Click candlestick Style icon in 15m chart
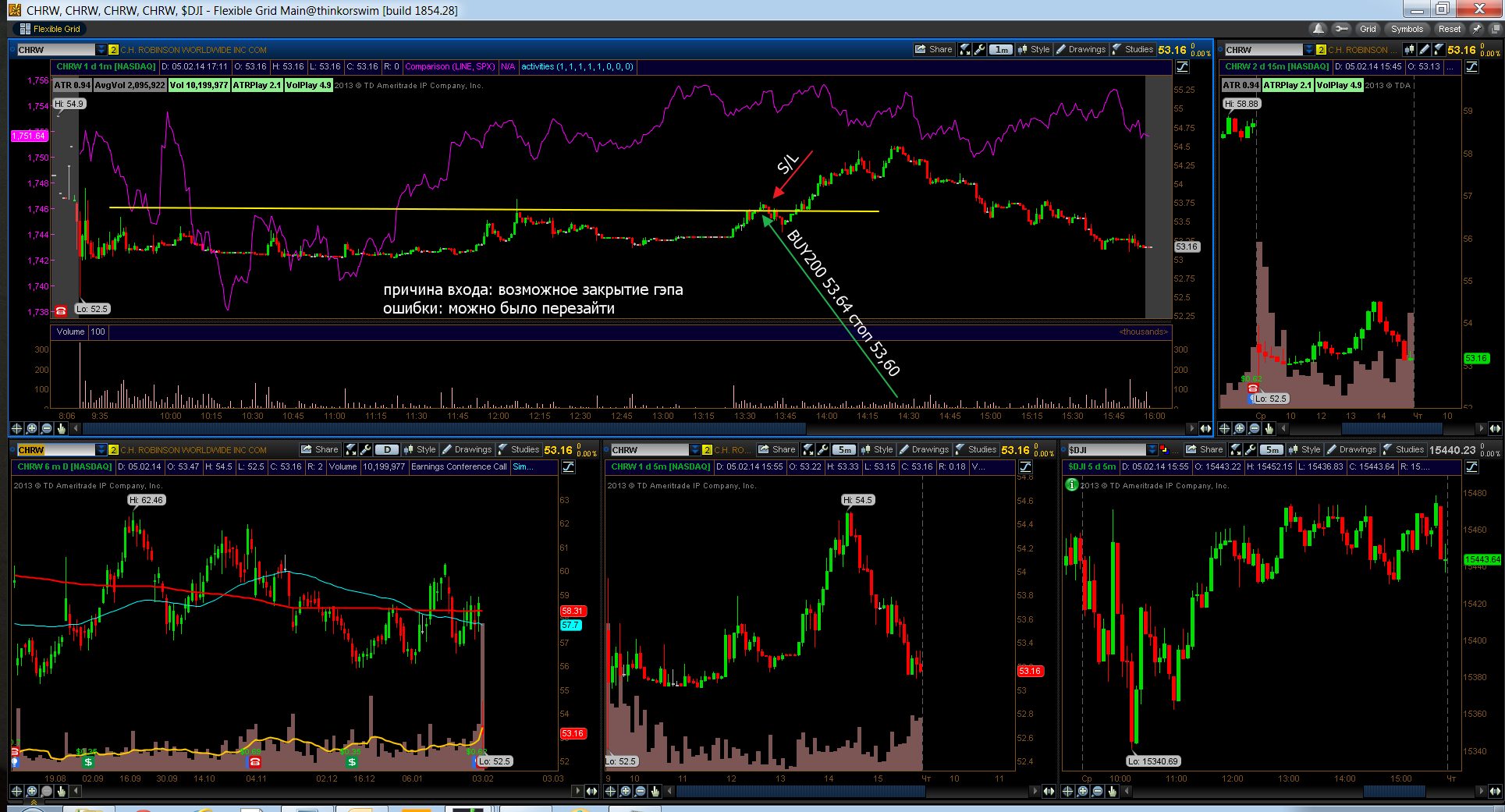The image size is (1505, 812). [1409, 49]
